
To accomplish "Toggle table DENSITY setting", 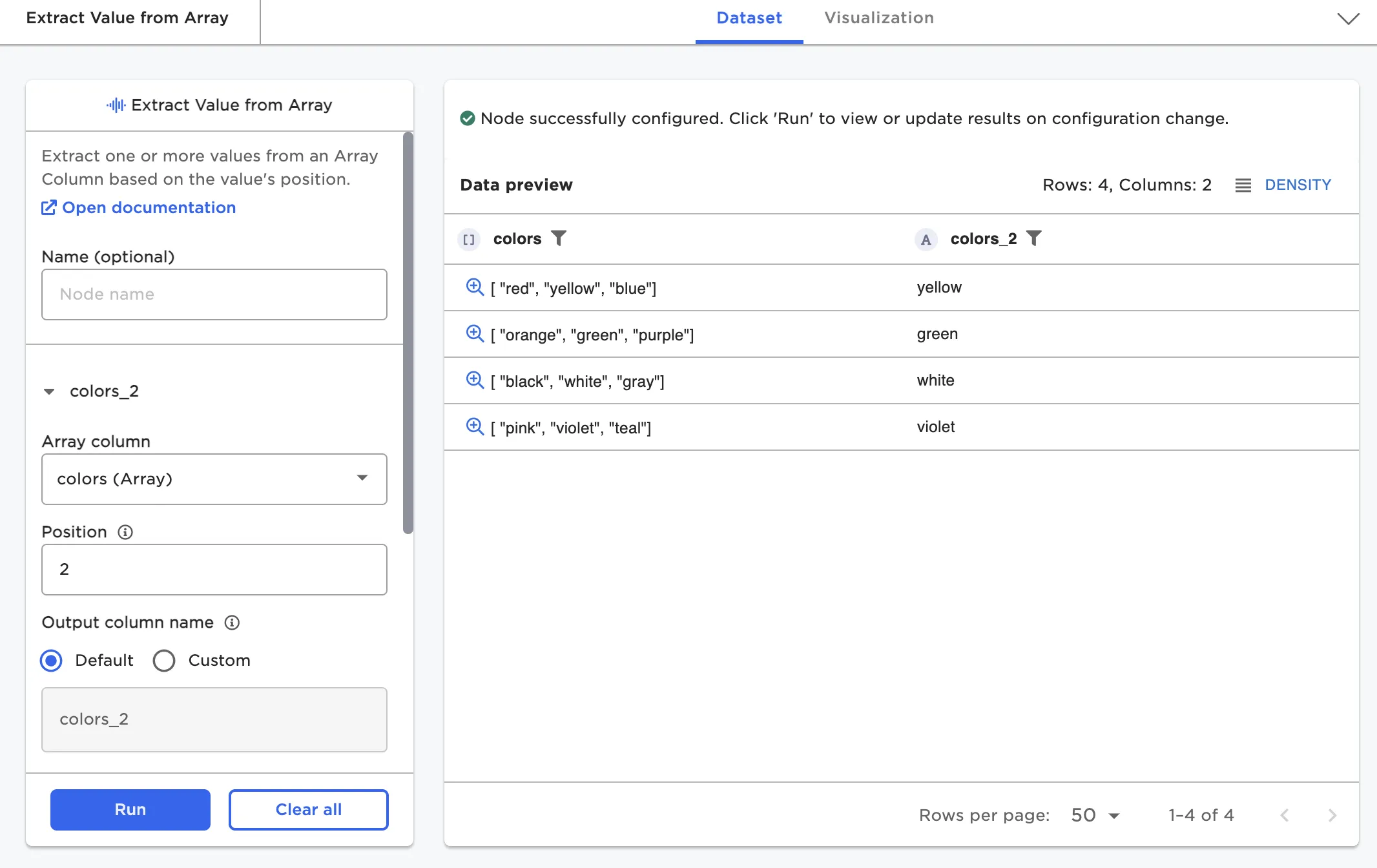I will tap(1284, 185).
